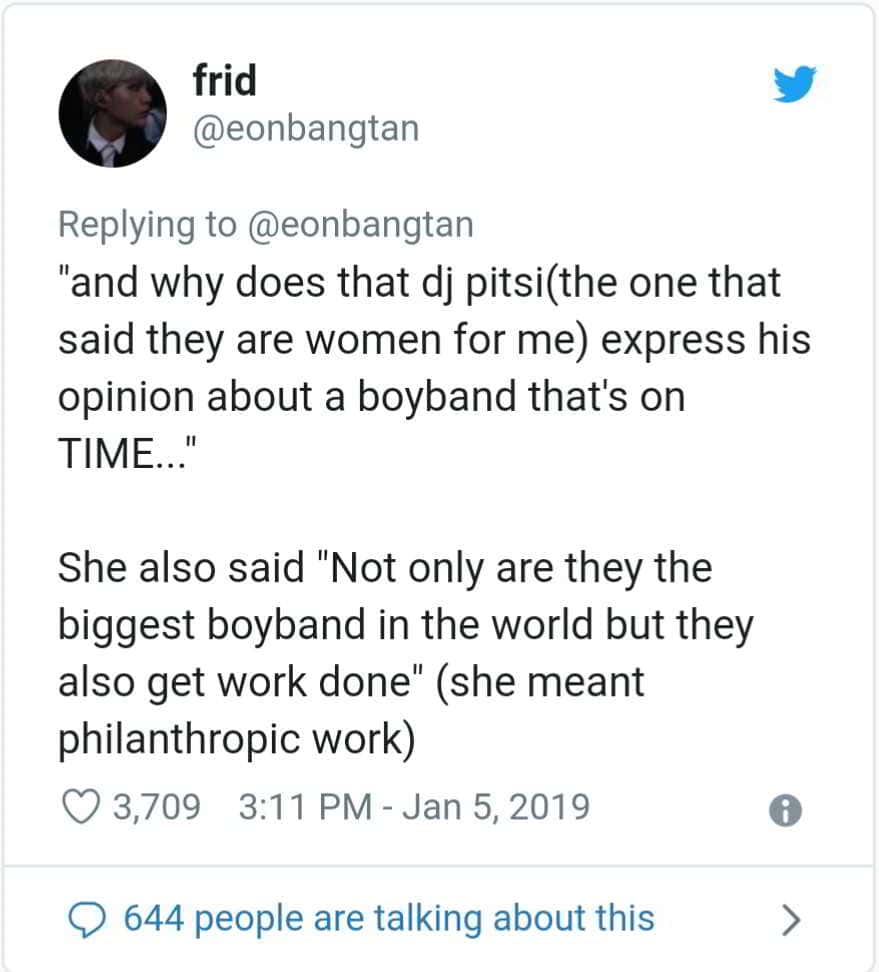Click the line beginning "She also said"
This screenshot has height=972, width=879.
(384, 568)
